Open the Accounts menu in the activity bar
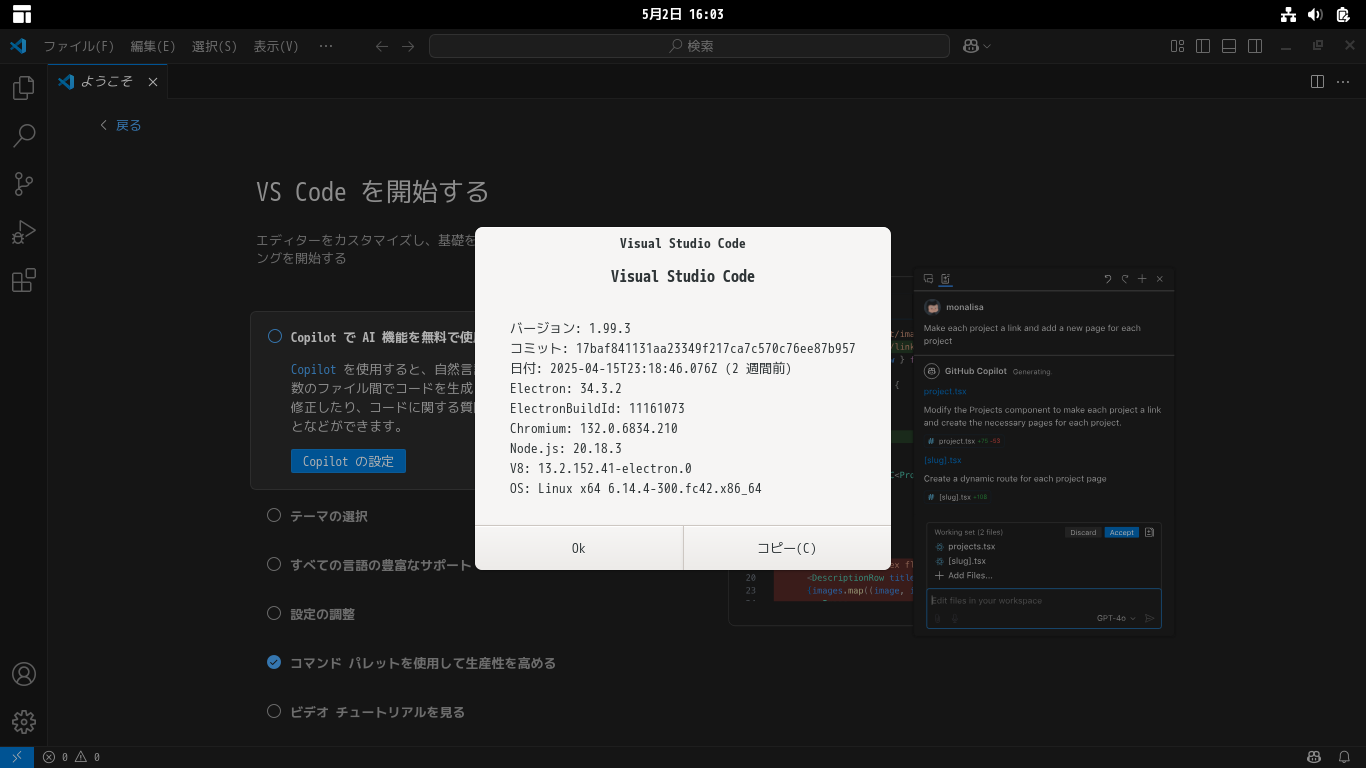 click(24, 674)
